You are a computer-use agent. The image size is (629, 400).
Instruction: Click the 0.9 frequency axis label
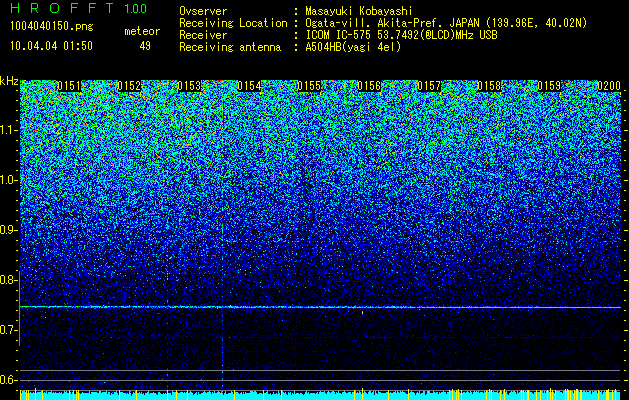9,230
